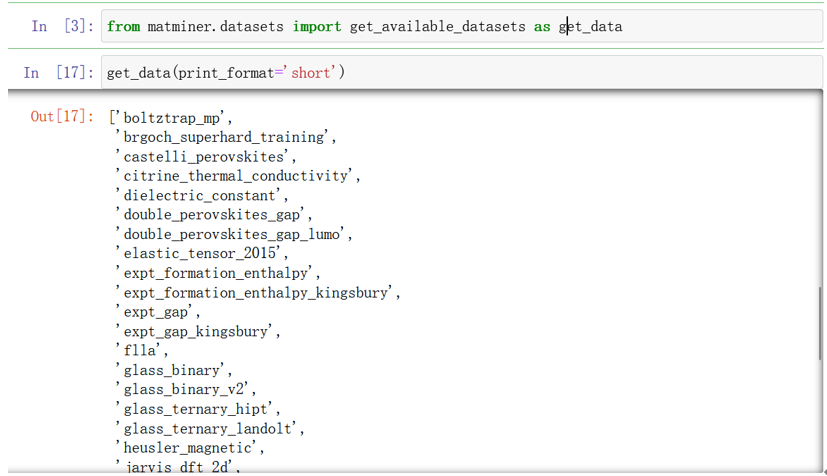Click 'boltztrap_mp' in the output list
827x476 pixels.
coord(170,118)
